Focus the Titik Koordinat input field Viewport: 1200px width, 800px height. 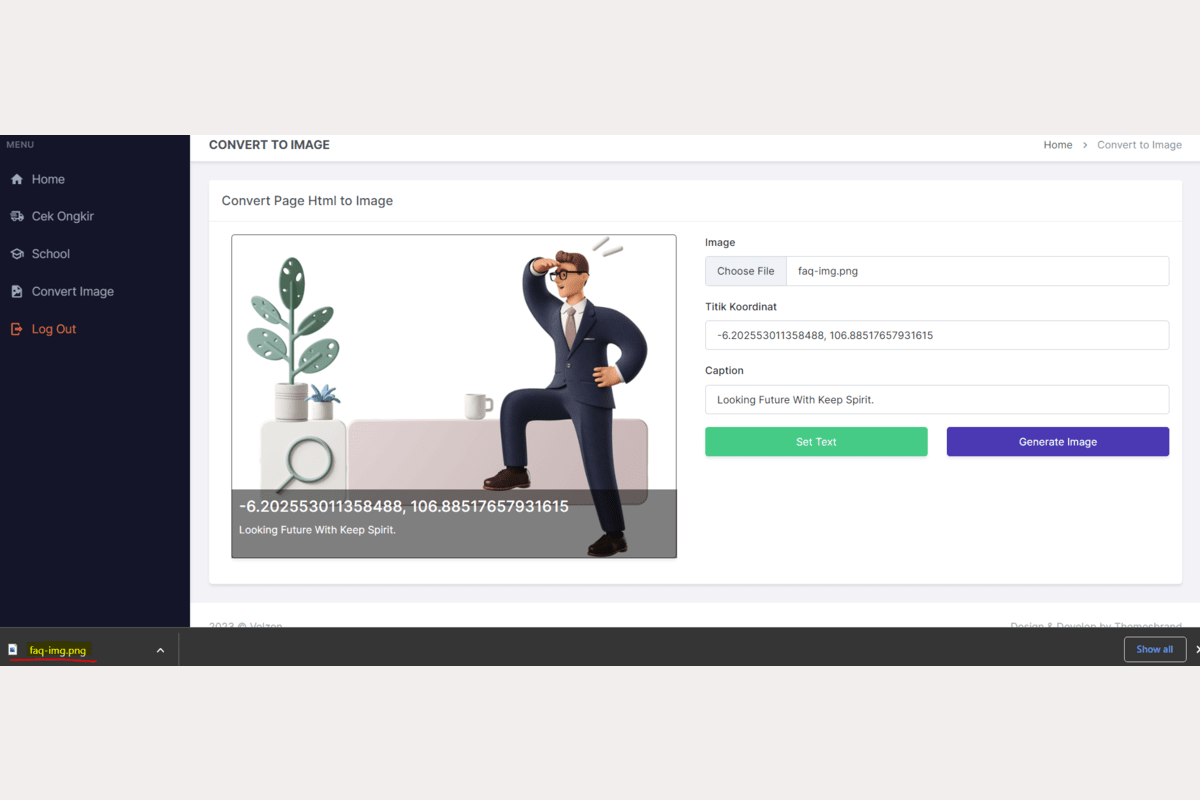[x=937, y=335]
